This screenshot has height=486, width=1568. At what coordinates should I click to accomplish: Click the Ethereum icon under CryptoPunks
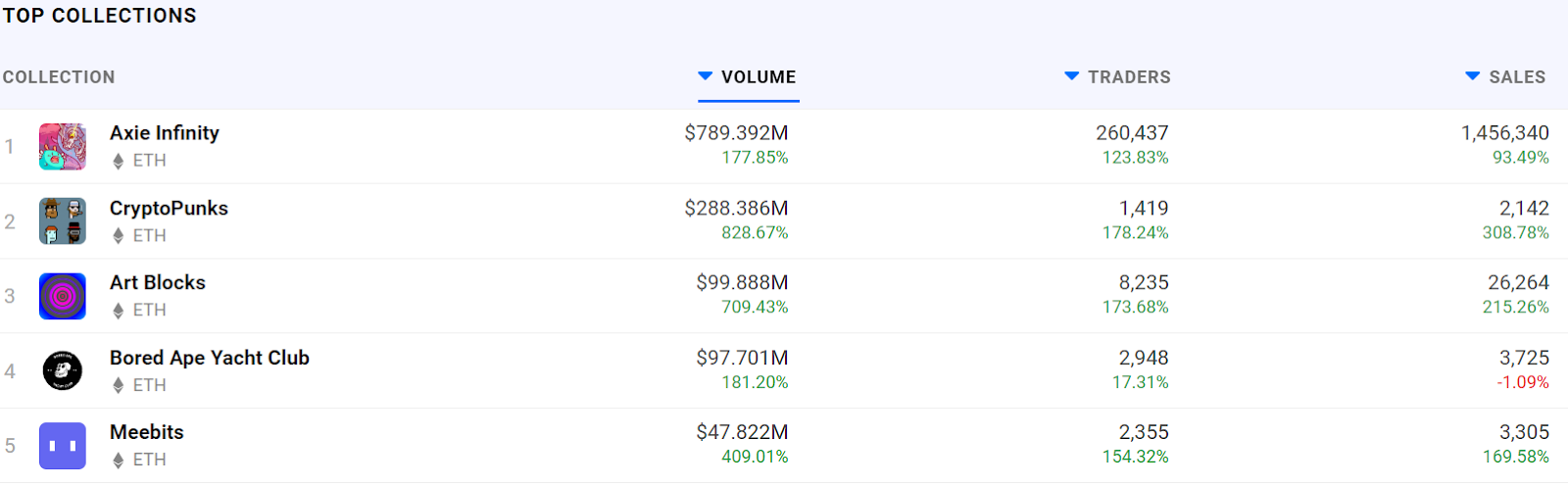click(x=118, y=236)
